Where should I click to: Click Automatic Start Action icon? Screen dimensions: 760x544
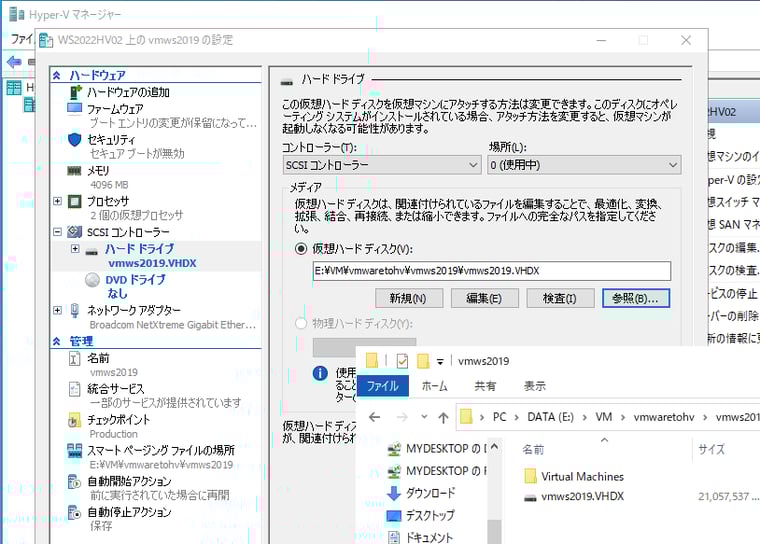click(74, 482)
